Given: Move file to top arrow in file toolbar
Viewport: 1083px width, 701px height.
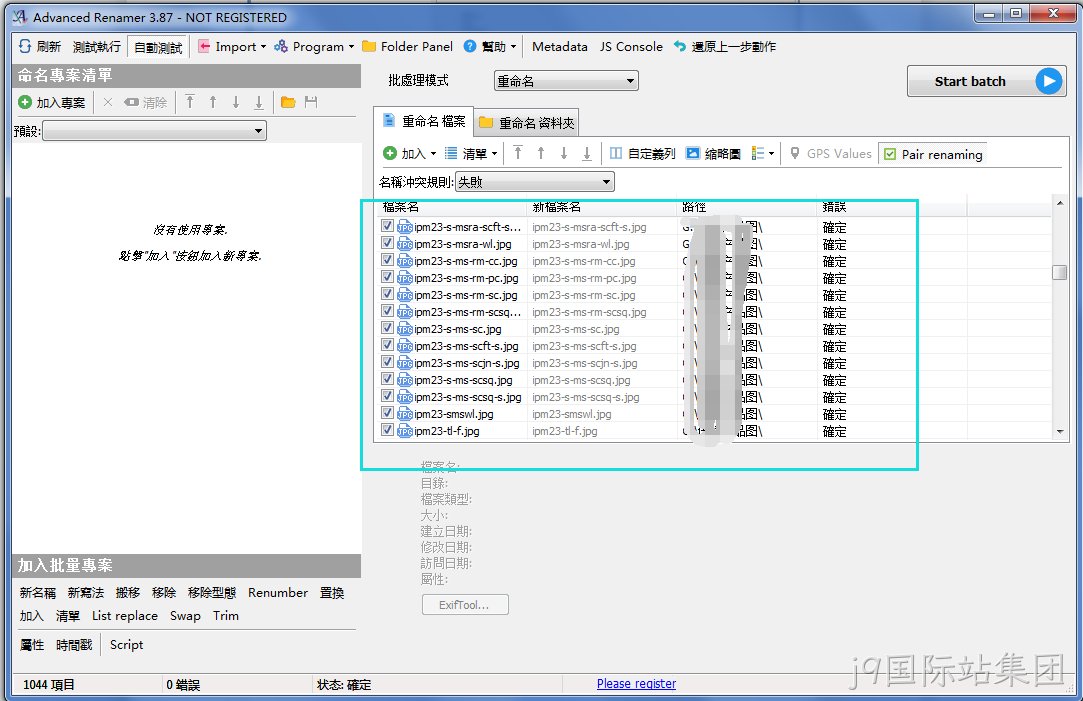Looking at the screenshot, I should coord(518,153).
